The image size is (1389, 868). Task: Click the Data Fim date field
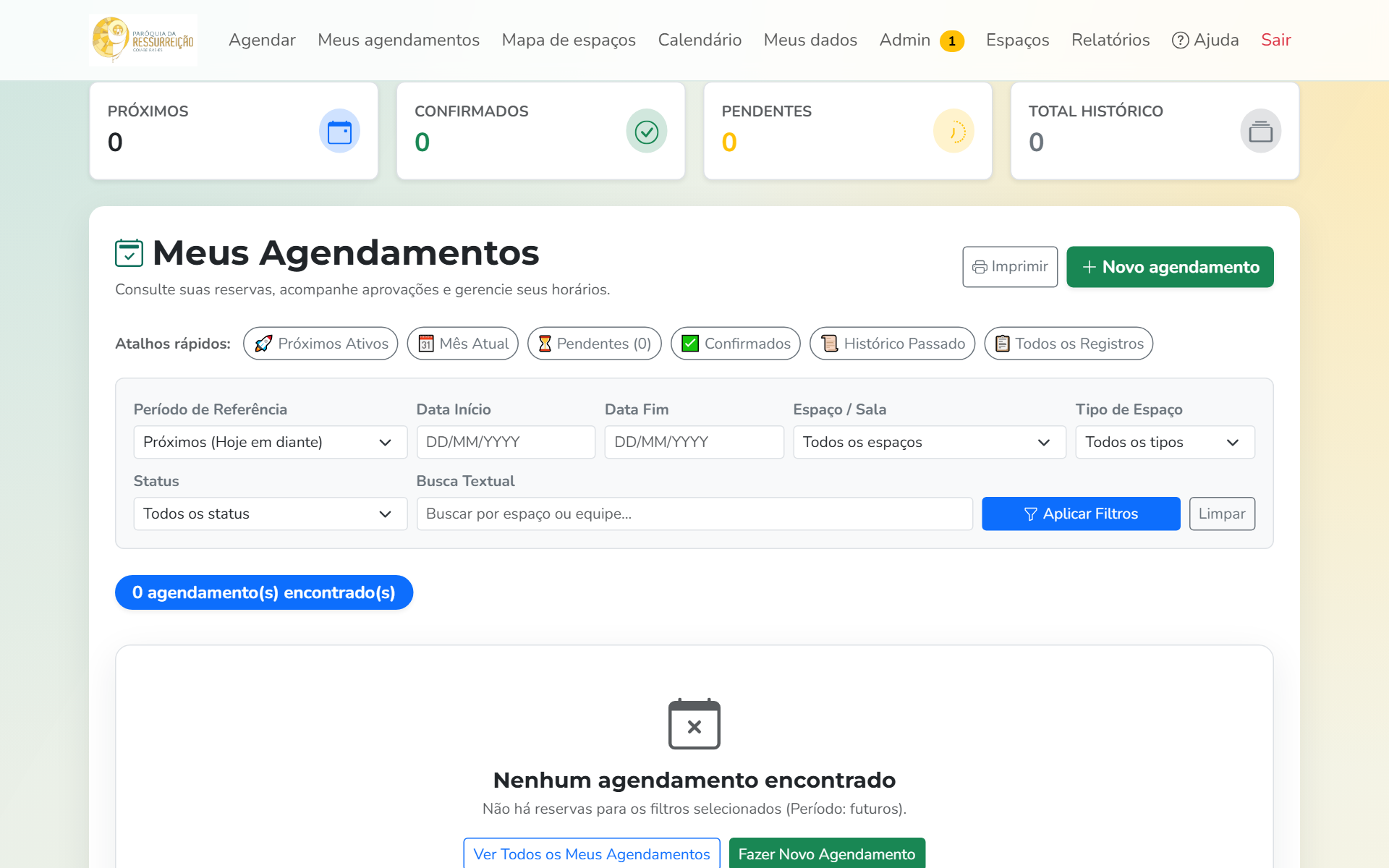[694, 442]
